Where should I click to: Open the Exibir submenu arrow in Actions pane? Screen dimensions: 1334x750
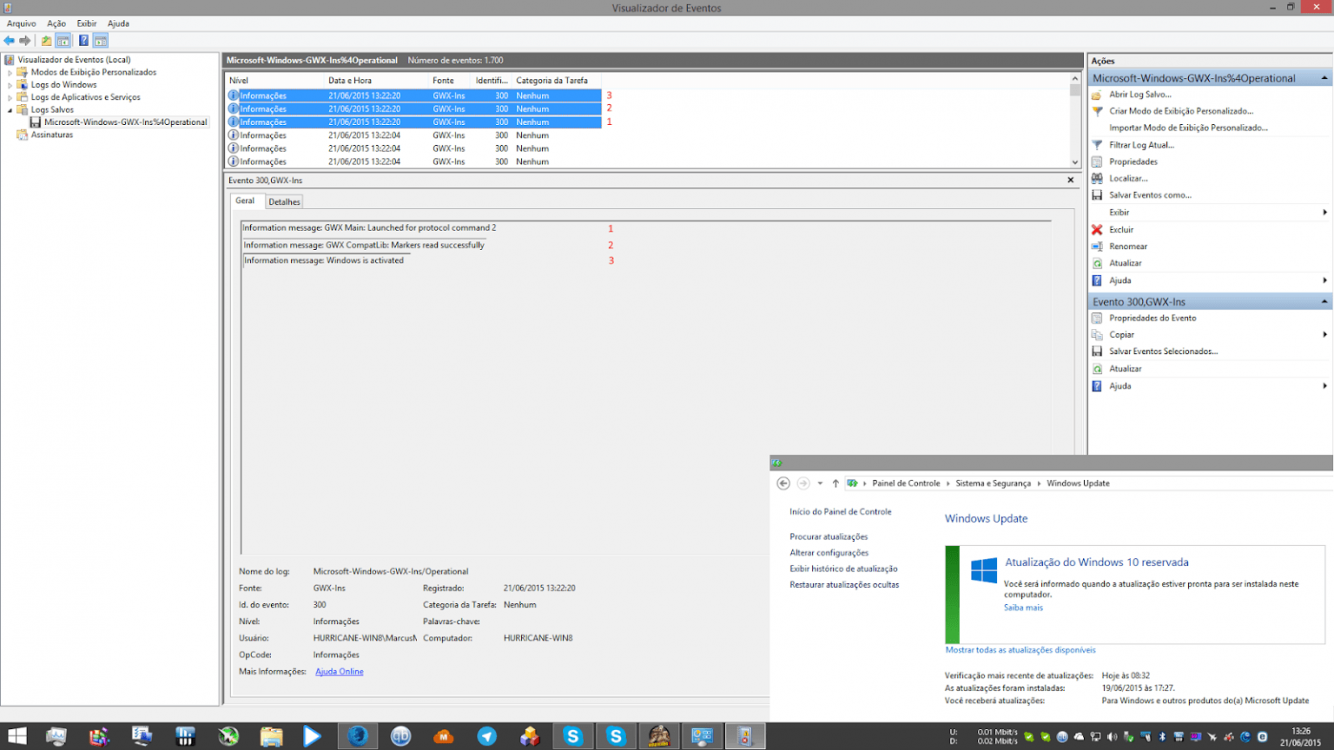click(x=1325, y=212)
